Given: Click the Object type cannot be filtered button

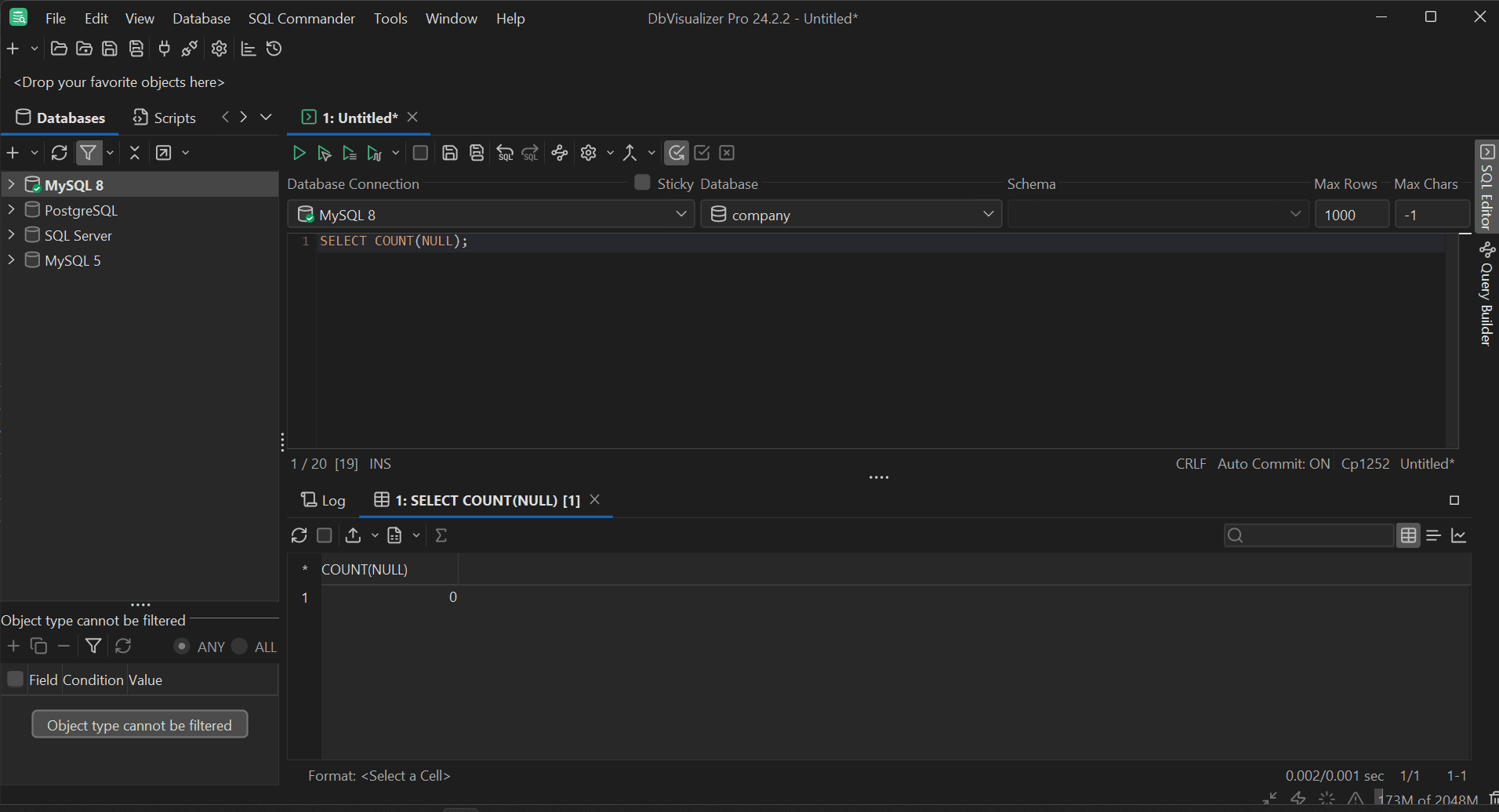Looking at the screenshot, I should tap(140, 725).
